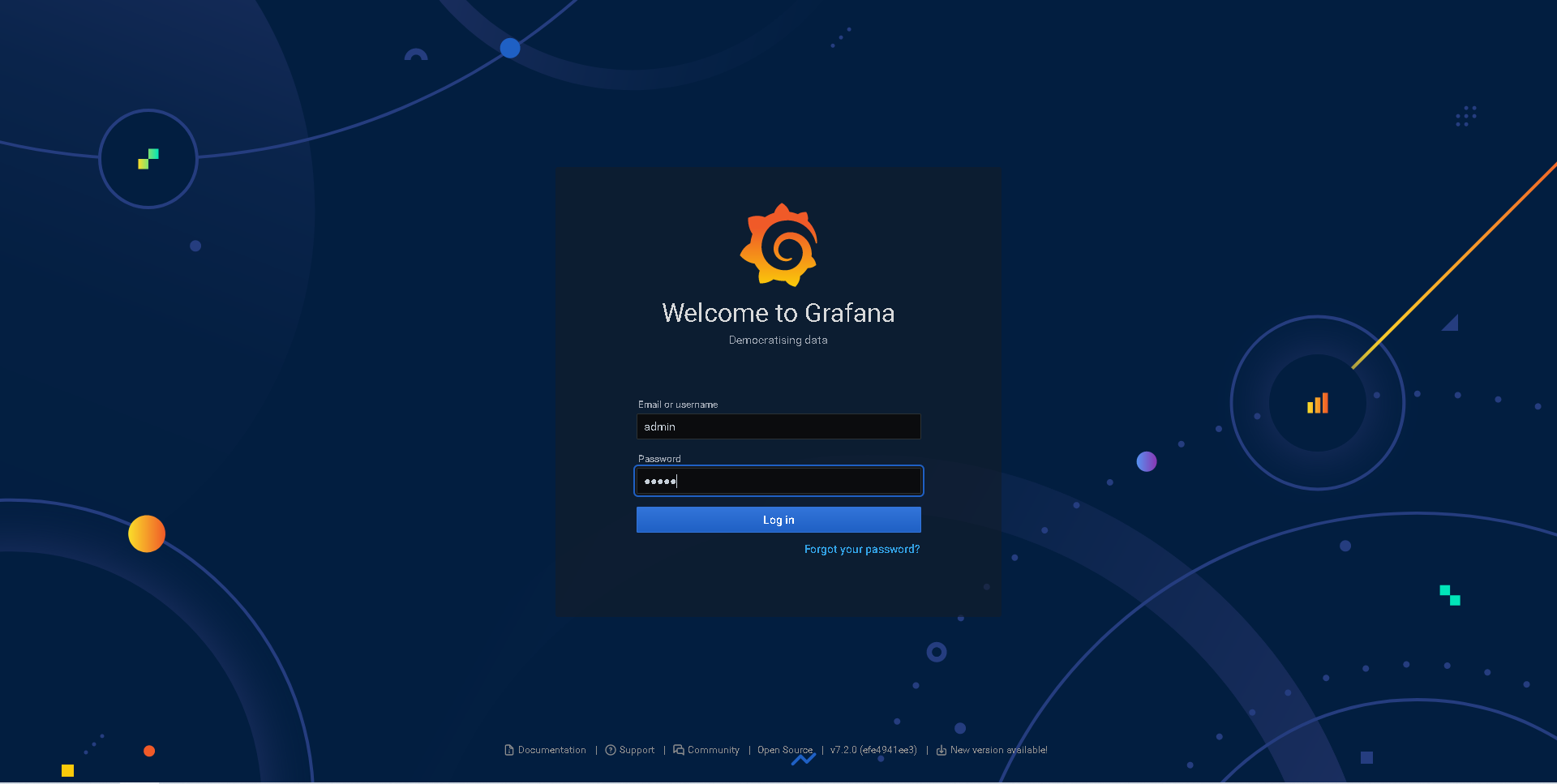Click the Documentation page icon
Image resolution: width=1557 pixels, height=784 pixels.
tap(508, 750)
